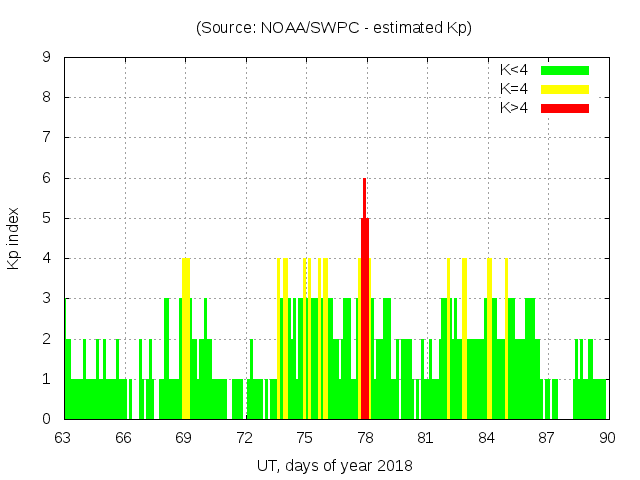640x480 pixels.
Task: Click the 'K>4' legend text
Action: pyautogui.click(x=513, y=107)
